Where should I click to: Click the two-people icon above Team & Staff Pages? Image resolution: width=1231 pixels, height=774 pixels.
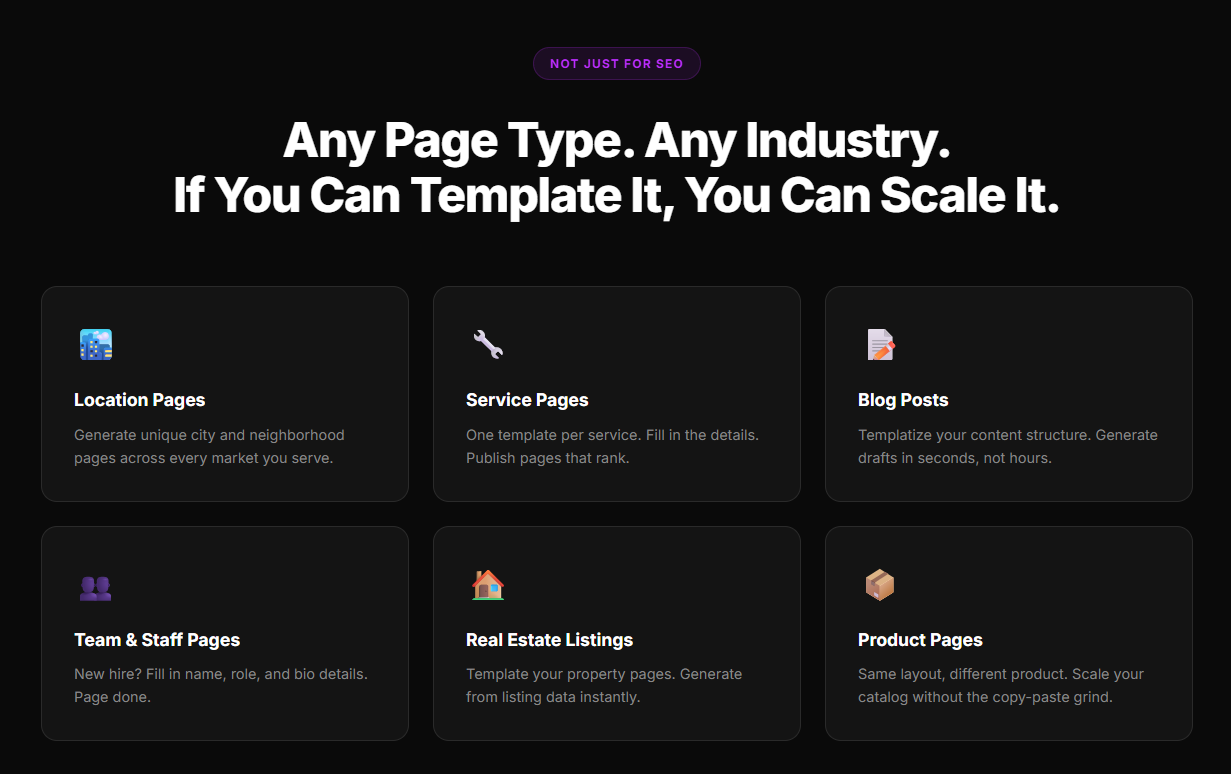click(96, 587)
